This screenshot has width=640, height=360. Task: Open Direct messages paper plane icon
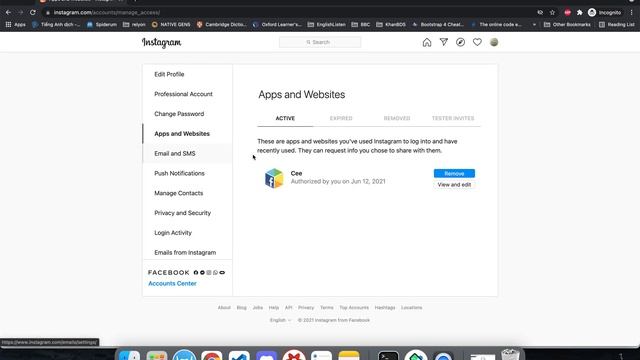(444, 42)
